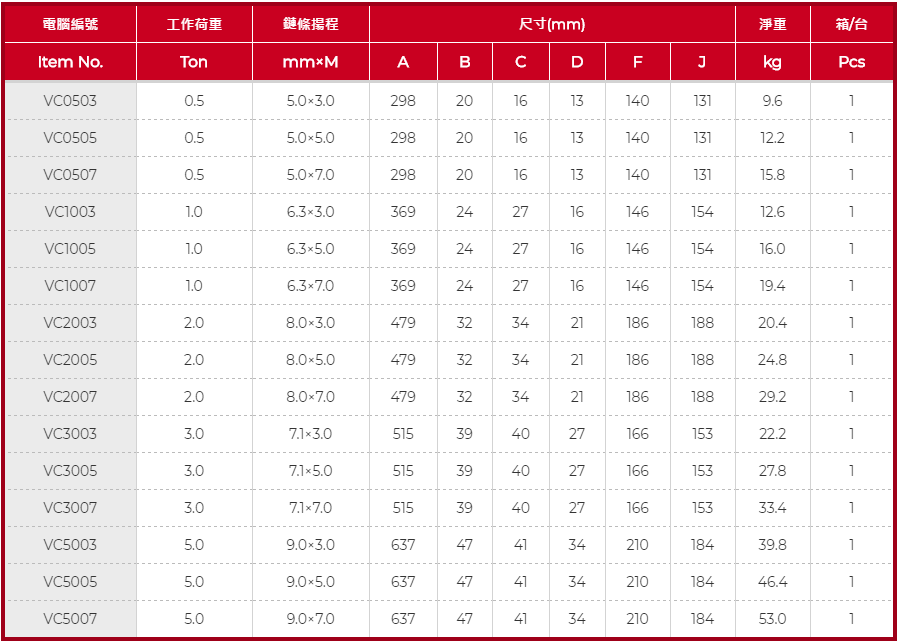Click the Pcs column header

point(852,62)
